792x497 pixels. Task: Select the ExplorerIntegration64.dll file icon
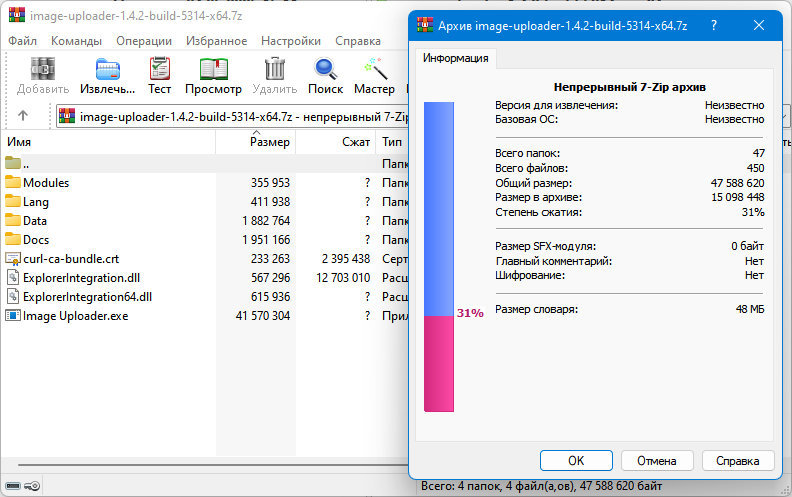[13, 296]
